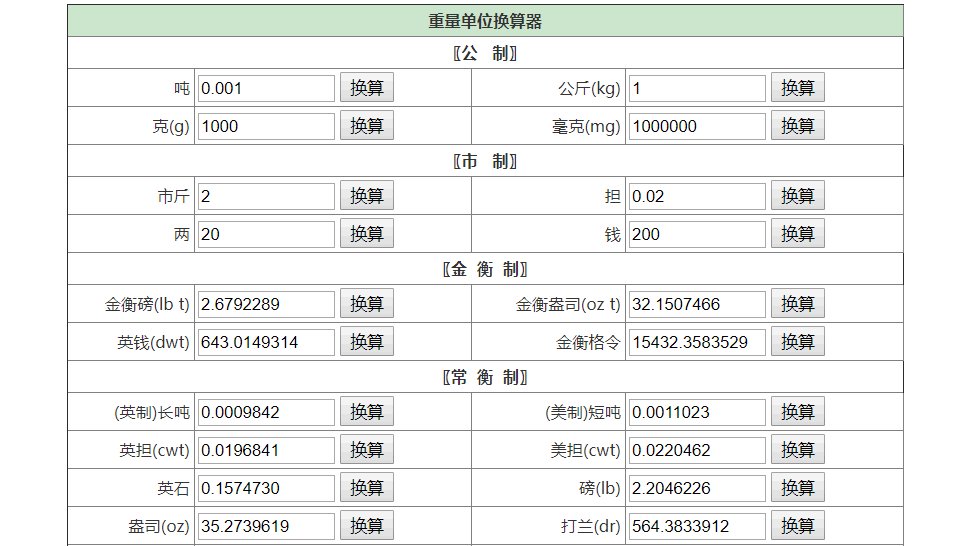Click the 〖市 制〗 section heading

[485, 161]
